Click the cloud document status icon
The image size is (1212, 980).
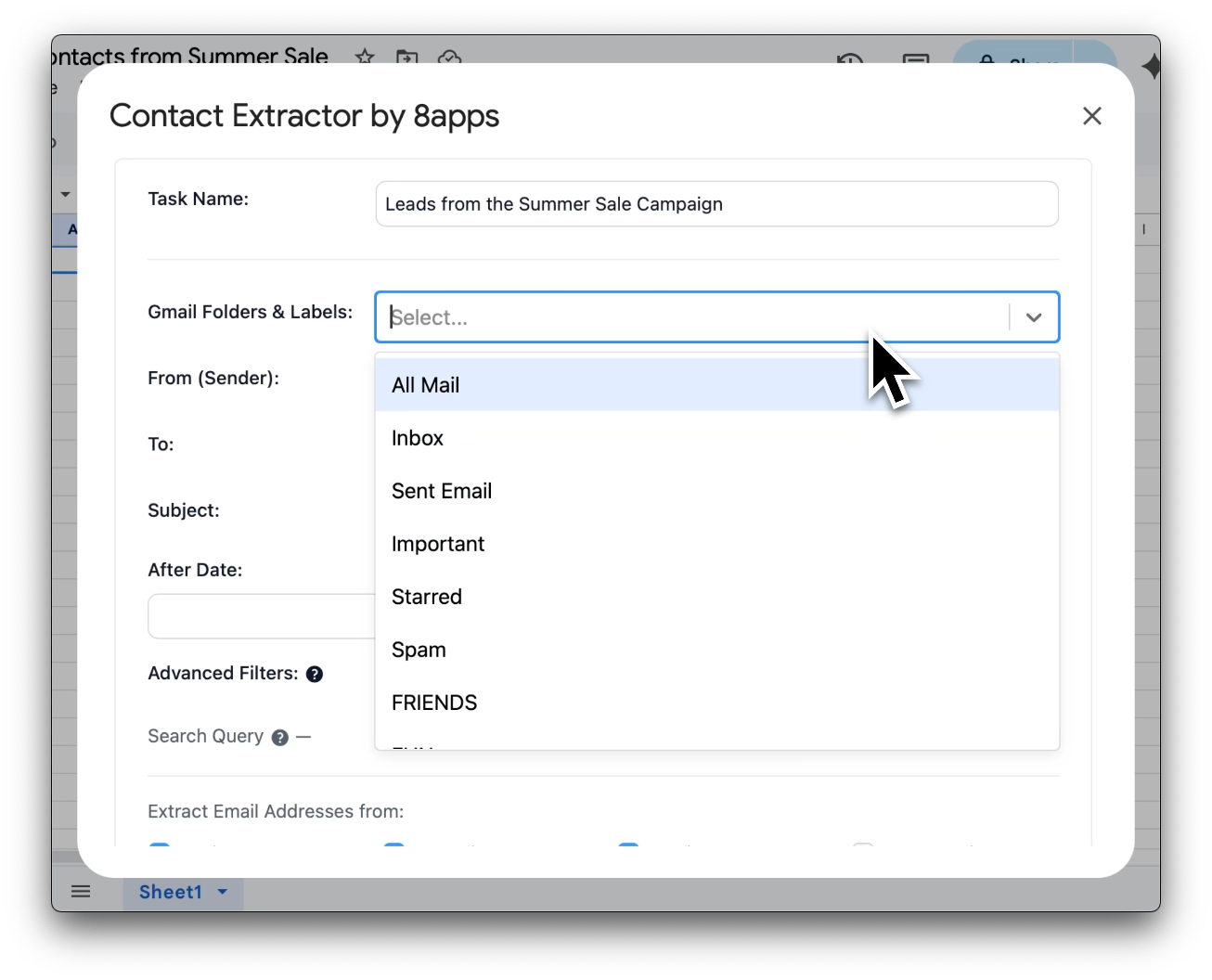point(449,58)
